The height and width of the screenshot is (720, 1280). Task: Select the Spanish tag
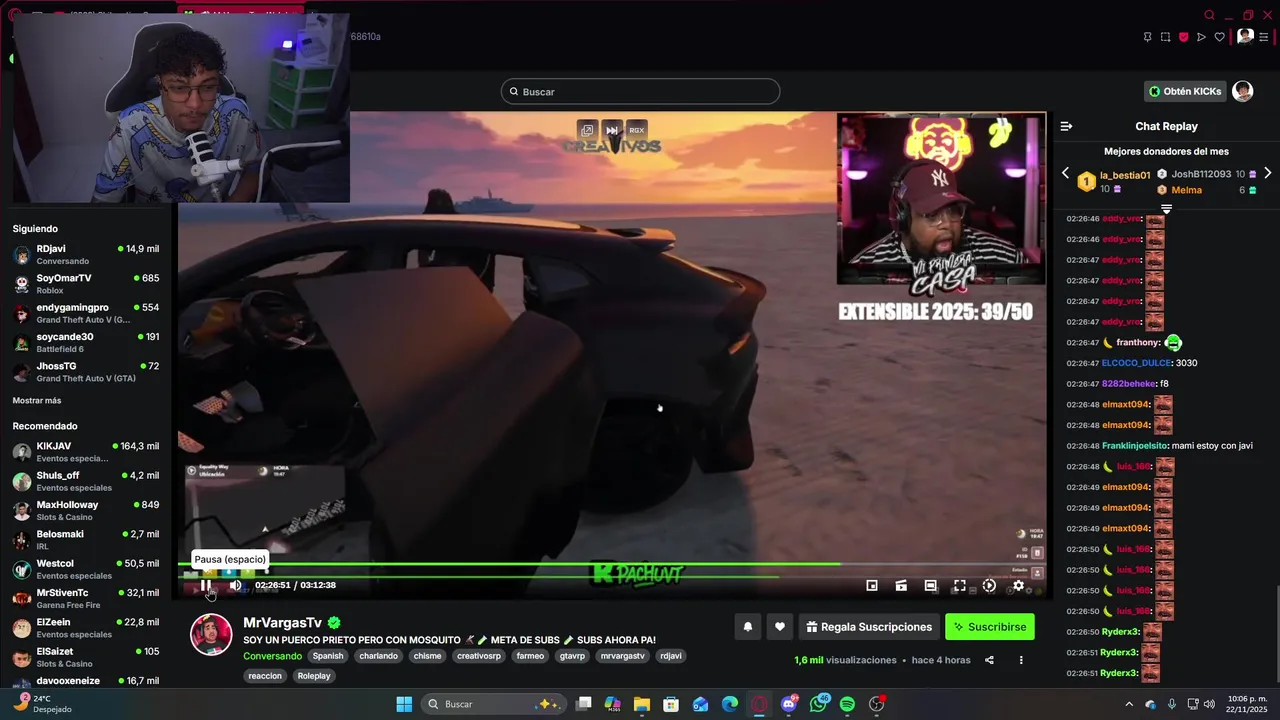click(327, 656)
